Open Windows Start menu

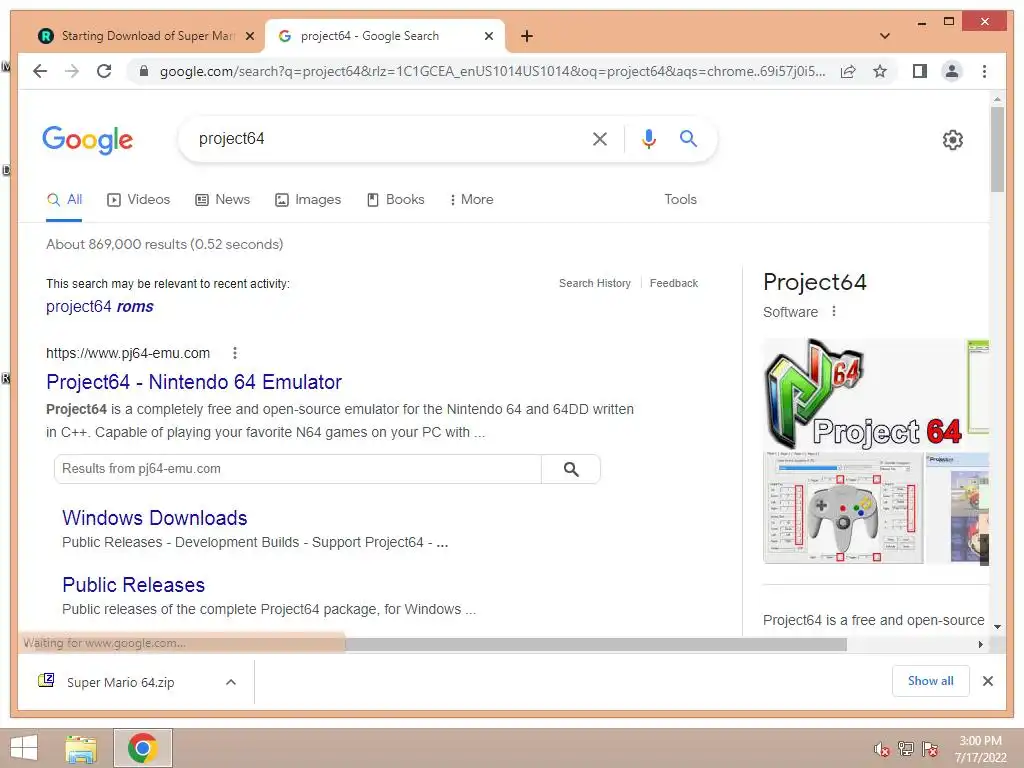(x=24, y=748)
